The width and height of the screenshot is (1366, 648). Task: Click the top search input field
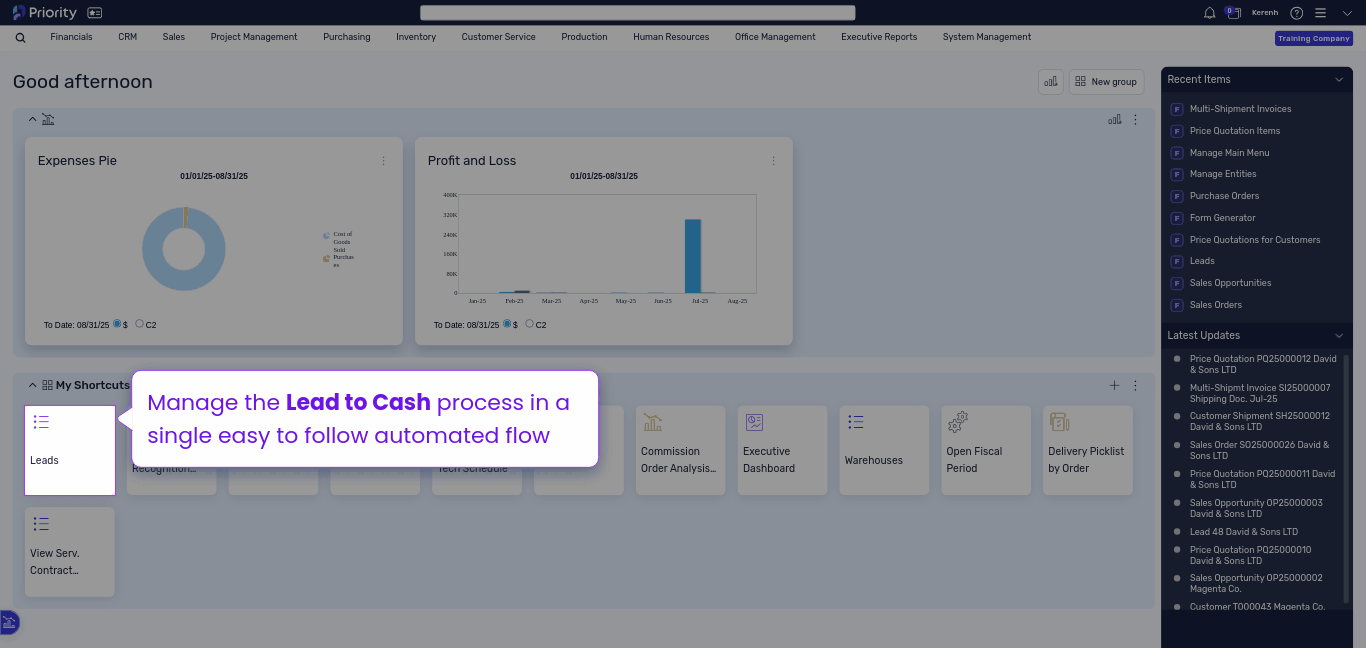[637, 13]
